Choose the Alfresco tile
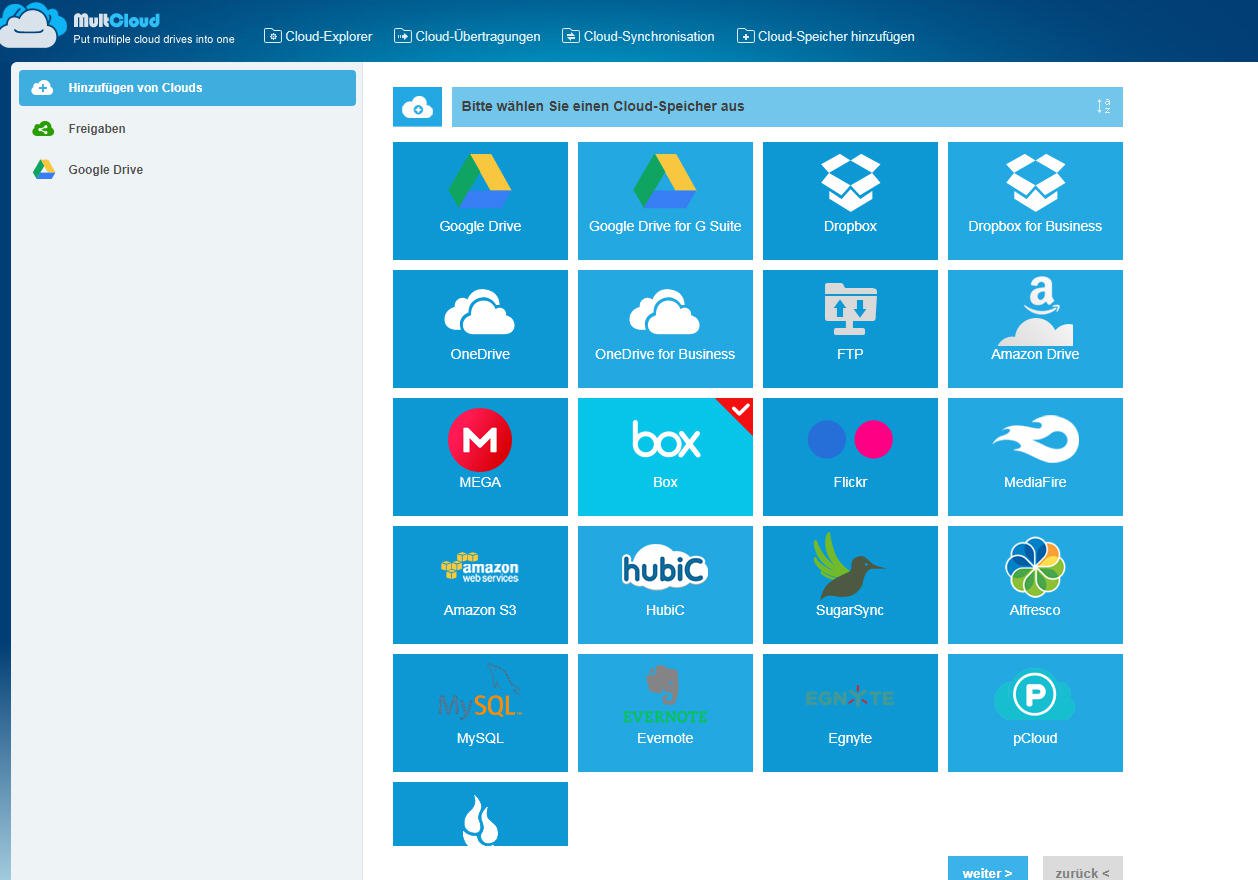The image size is (1258, 880). [x=1035, y=584]
